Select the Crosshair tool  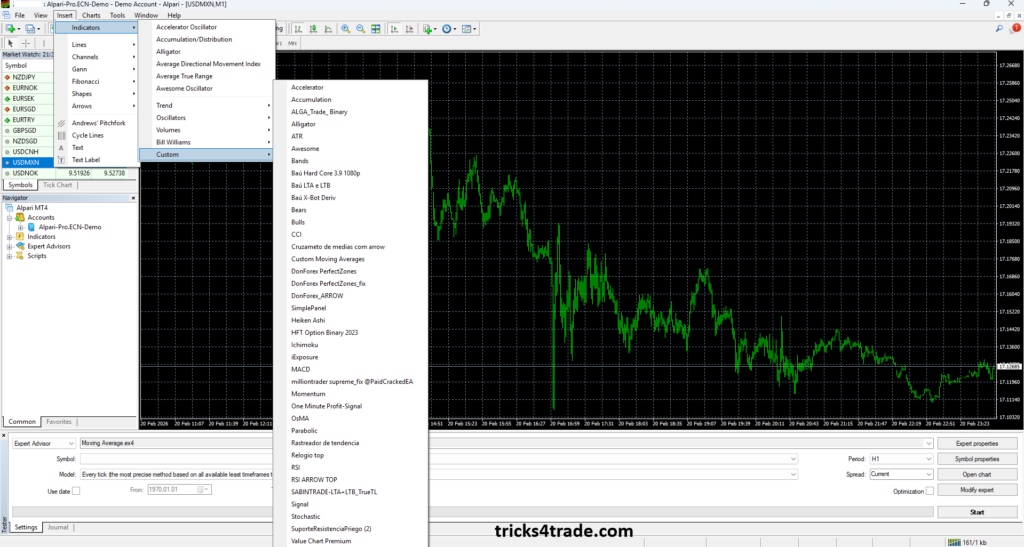(x=26, y=44)
